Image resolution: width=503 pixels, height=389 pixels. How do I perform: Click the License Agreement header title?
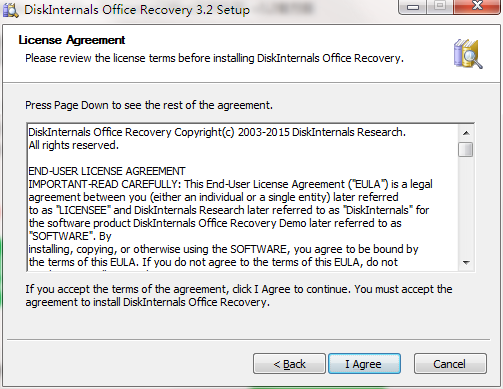click(72, 40)
